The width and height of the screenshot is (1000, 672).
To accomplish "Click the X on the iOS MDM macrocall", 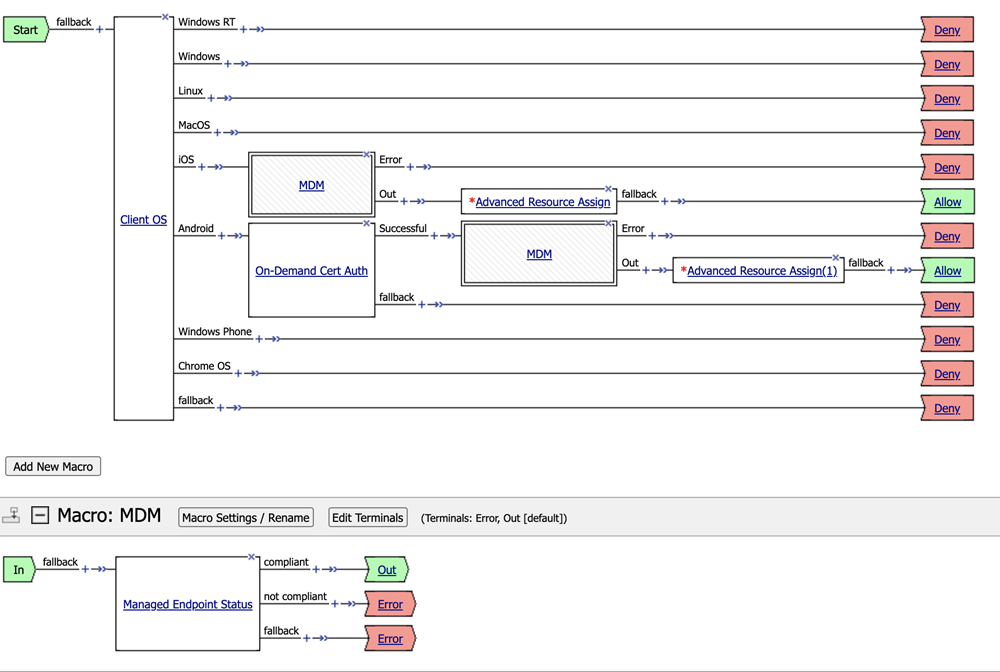I will click(368, 154).
